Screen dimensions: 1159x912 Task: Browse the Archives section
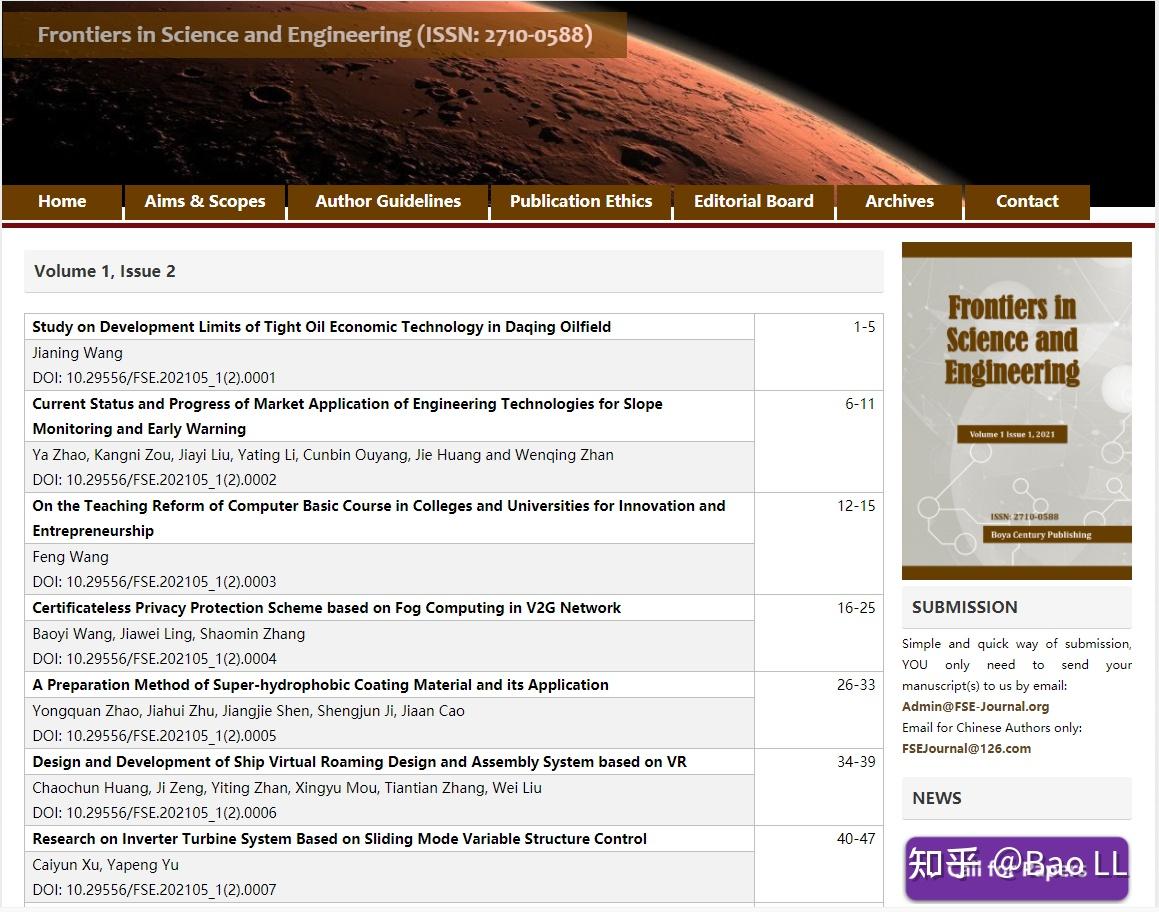(x=898, y=201)
